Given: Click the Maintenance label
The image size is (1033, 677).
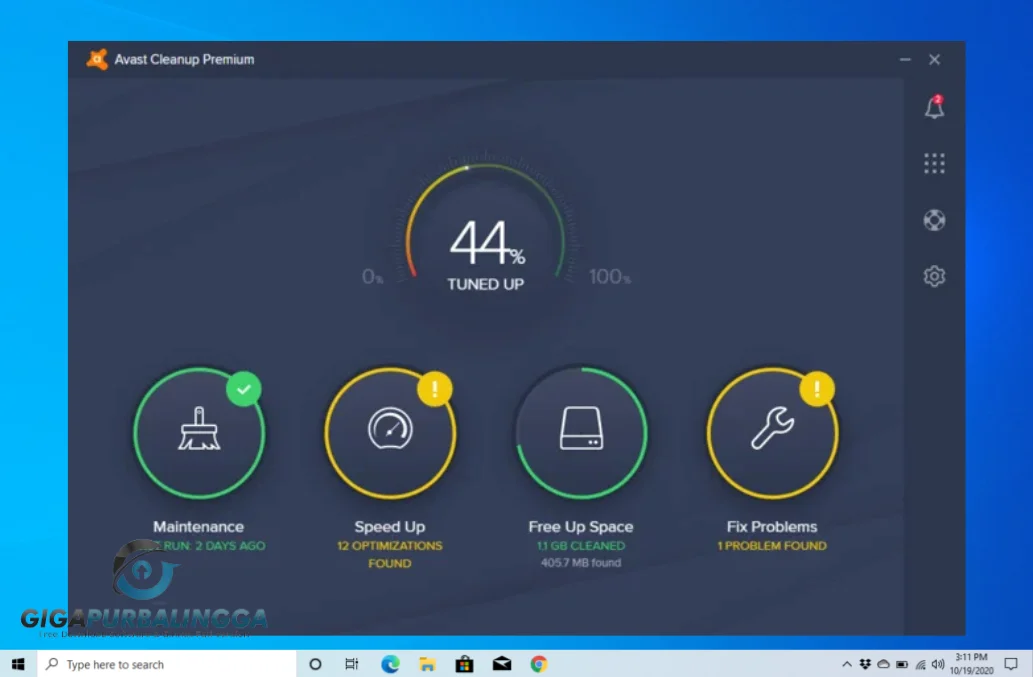Looking at the screenshot, I should (x=198, y=527).
